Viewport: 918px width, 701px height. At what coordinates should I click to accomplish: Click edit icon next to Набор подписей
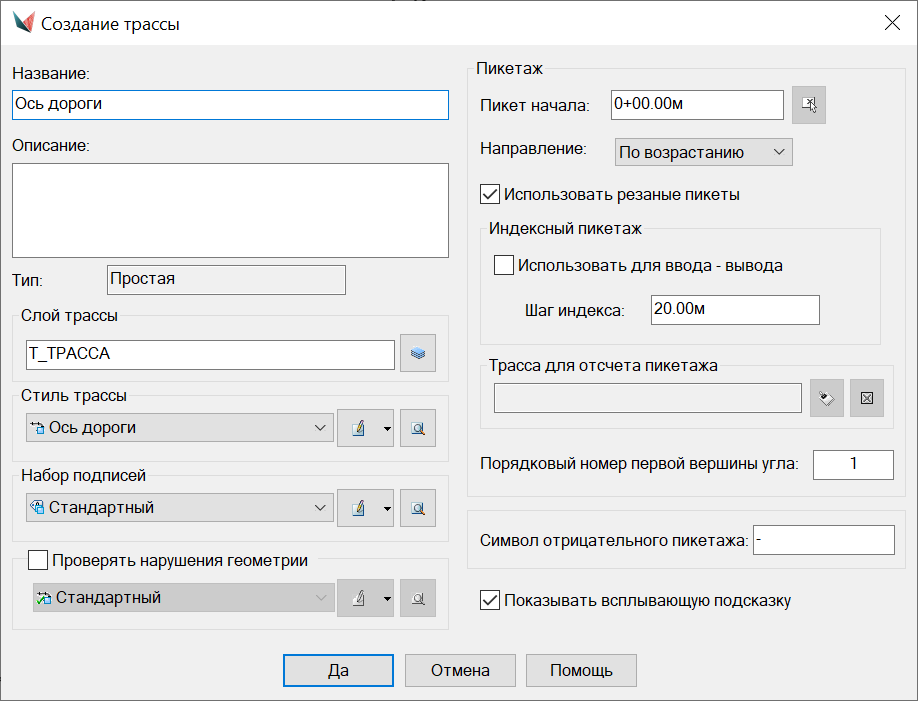pyautogui.click(x=357, y=508)
